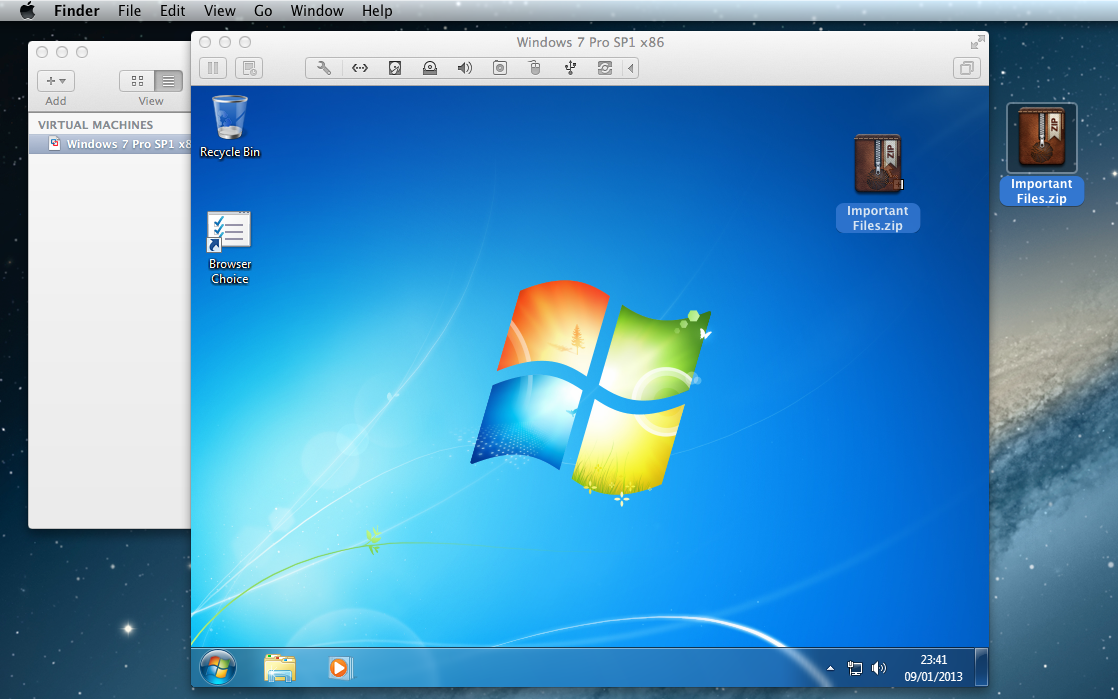Switch library to icon grid view
Viewport: 1118px width, 699px height.
137,81
